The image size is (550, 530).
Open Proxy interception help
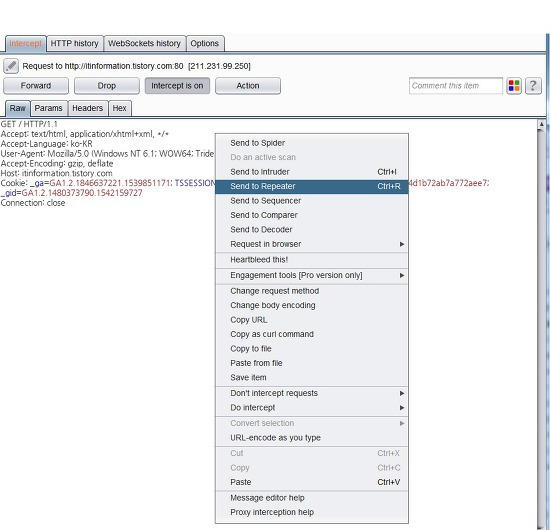coord(311,512)
